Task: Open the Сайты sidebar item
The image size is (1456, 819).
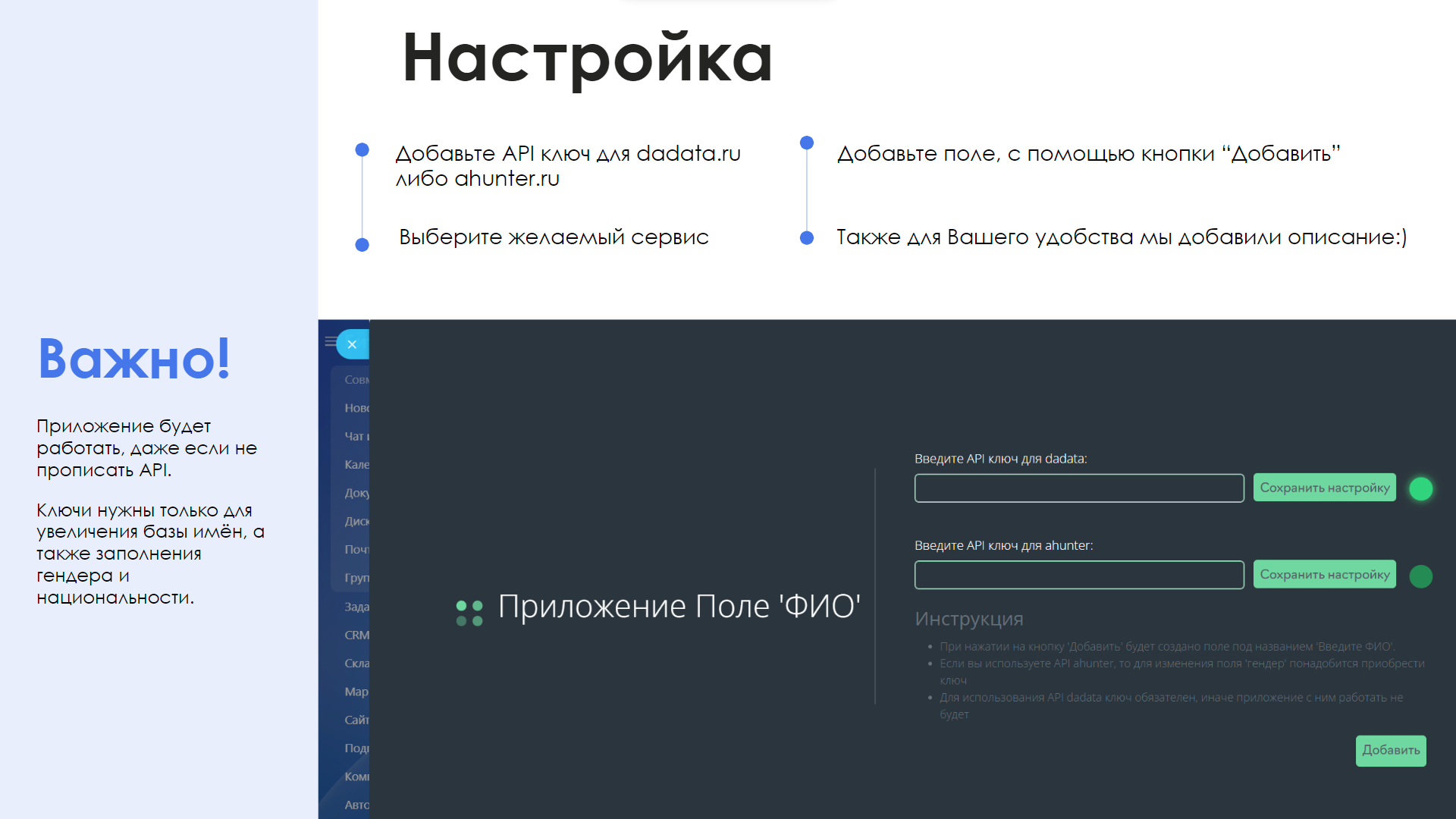Action: pyautogui.click(x=356, y=720)
